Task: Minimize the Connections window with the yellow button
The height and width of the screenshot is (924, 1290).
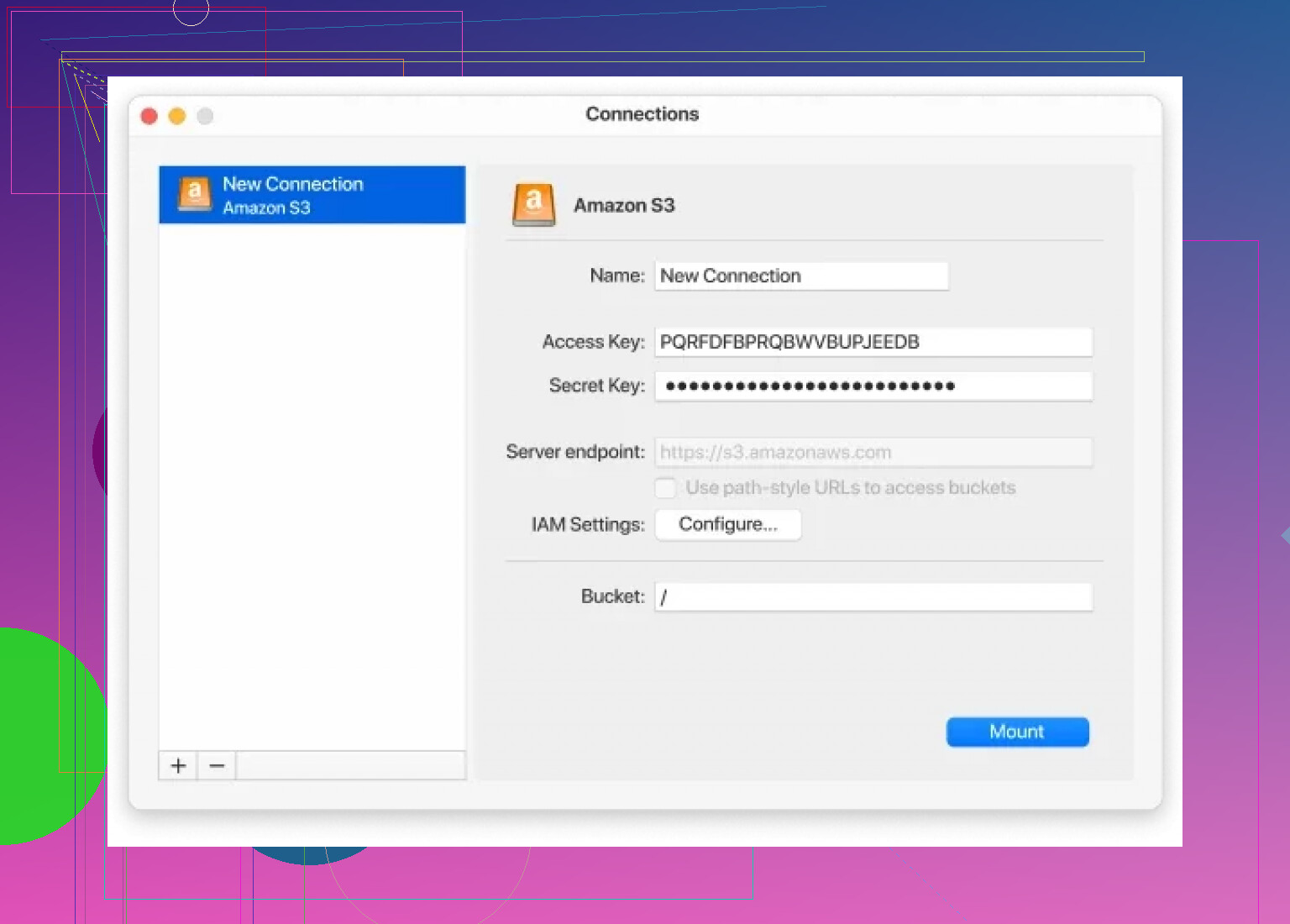Action: pyautogui.click(x=177, y=116)
